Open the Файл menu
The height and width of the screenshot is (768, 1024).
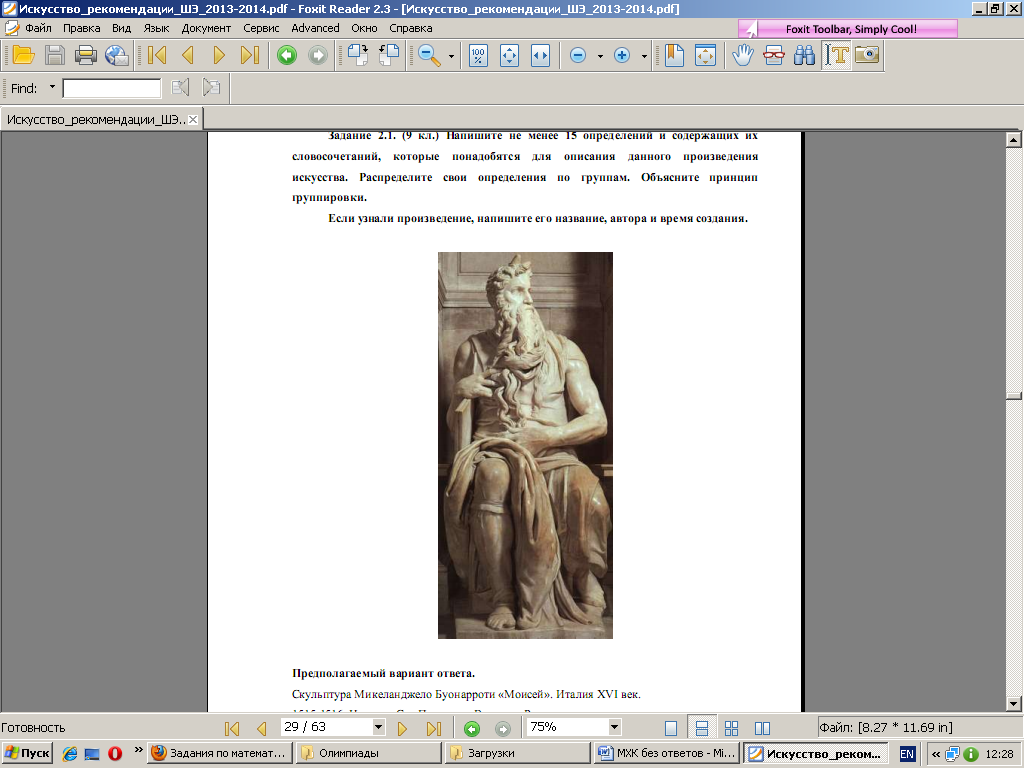tap(39, 28)
